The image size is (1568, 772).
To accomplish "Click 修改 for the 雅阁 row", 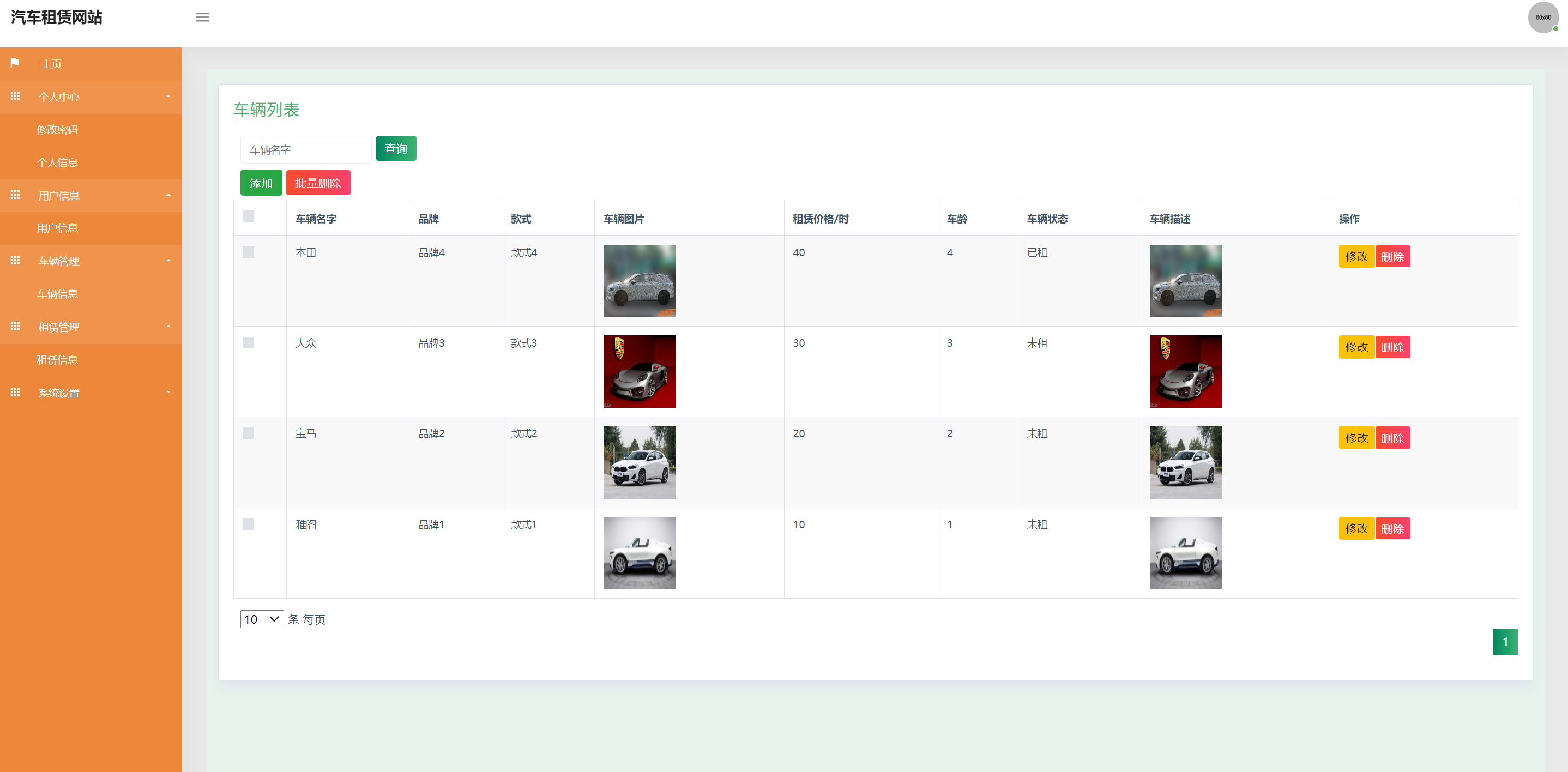I will point(1357,528).
